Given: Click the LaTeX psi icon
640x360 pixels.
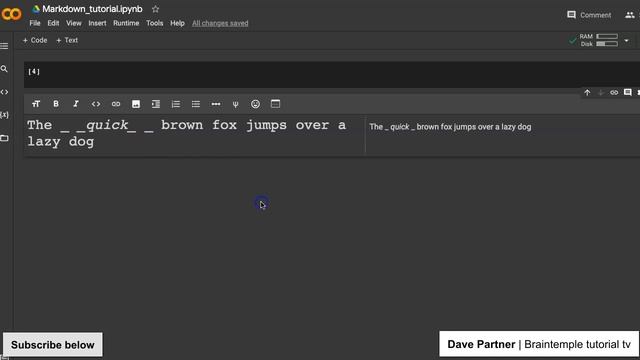Looking at the screenshot, I should (236, 104).
